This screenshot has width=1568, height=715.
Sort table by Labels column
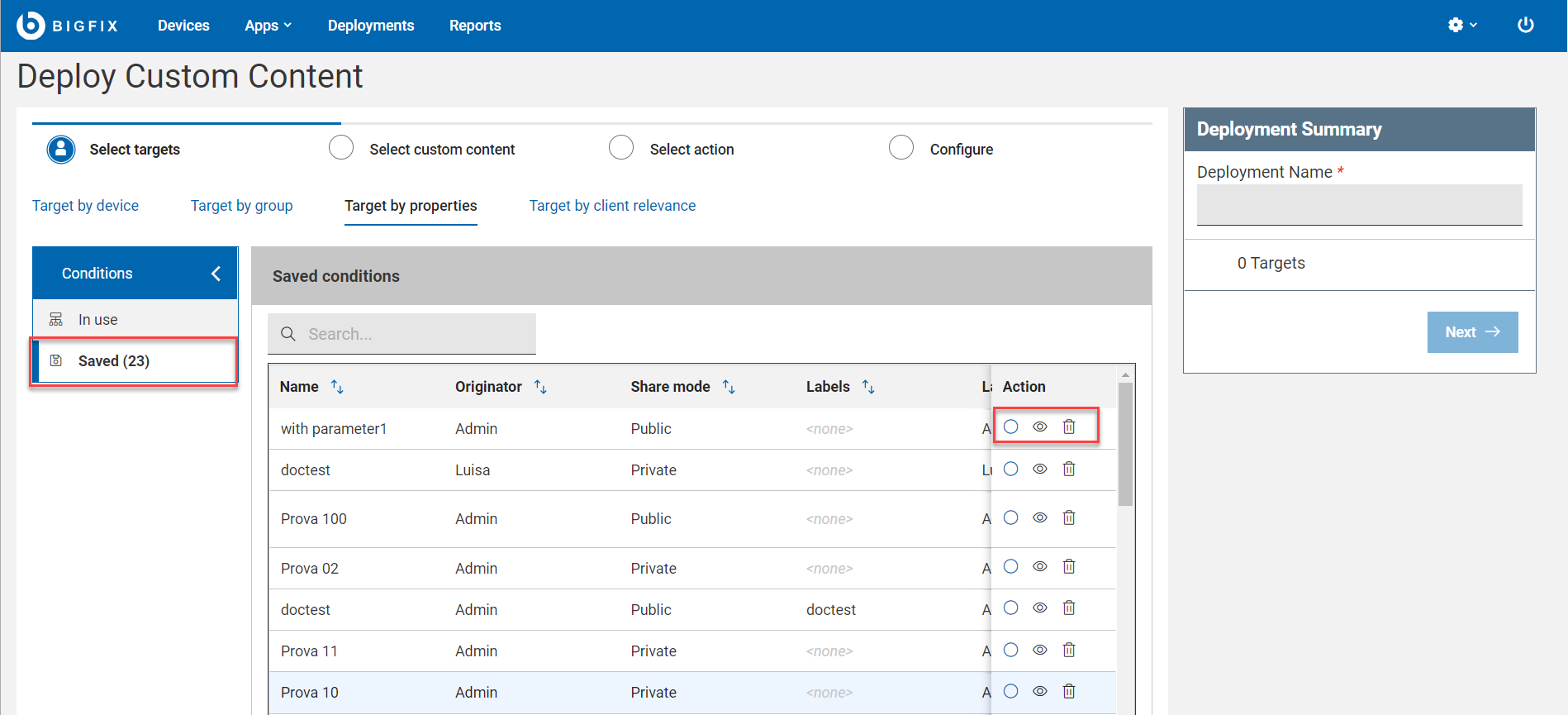[x=868, y=387]
